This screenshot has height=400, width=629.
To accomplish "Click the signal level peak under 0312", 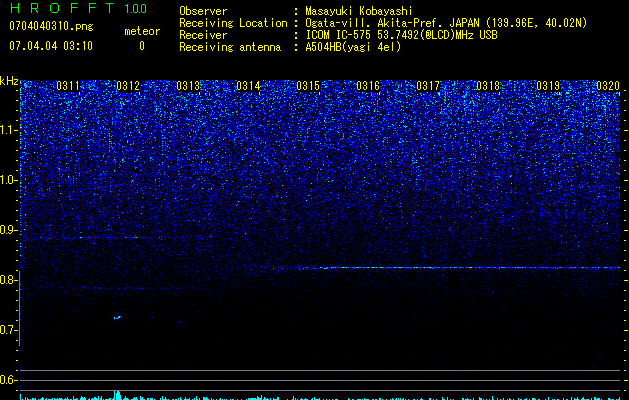I will click(117, 395).
